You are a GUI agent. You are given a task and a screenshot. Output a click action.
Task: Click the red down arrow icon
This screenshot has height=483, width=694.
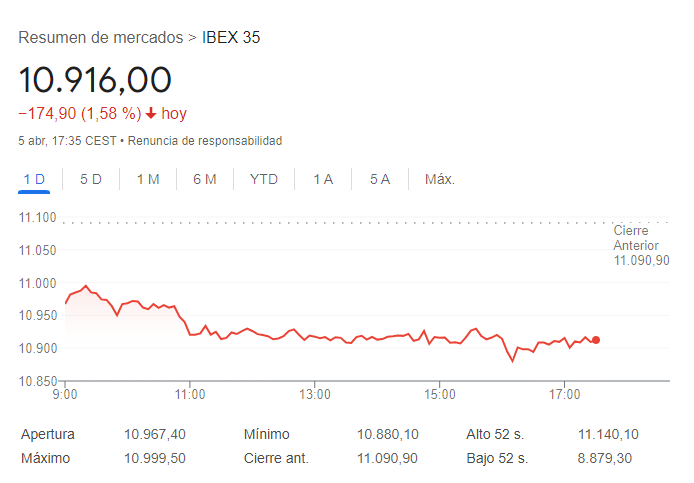point(151,114)
